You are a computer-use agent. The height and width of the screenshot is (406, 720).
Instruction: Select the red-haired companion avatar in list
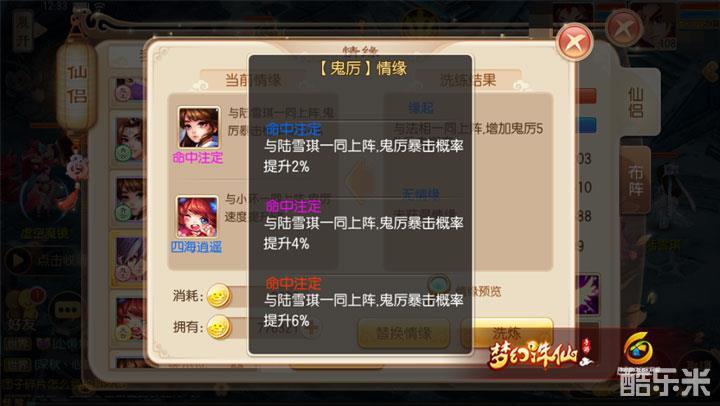[129, 320]
